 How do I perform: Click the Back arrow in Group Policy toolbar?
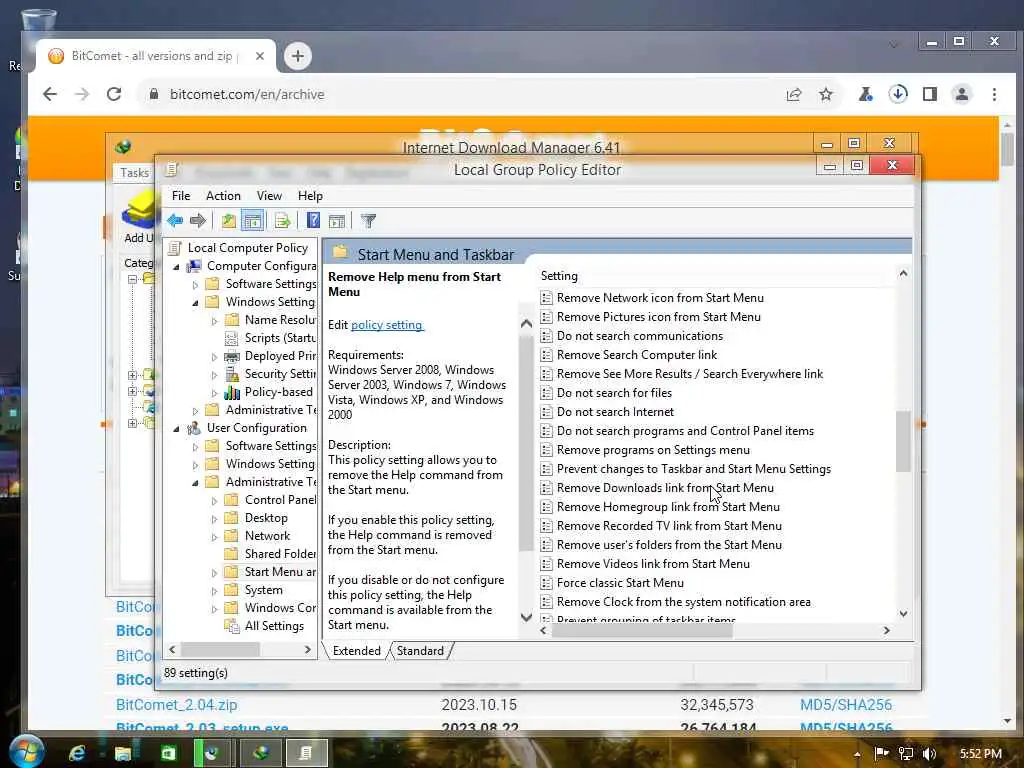pos(175,221)
